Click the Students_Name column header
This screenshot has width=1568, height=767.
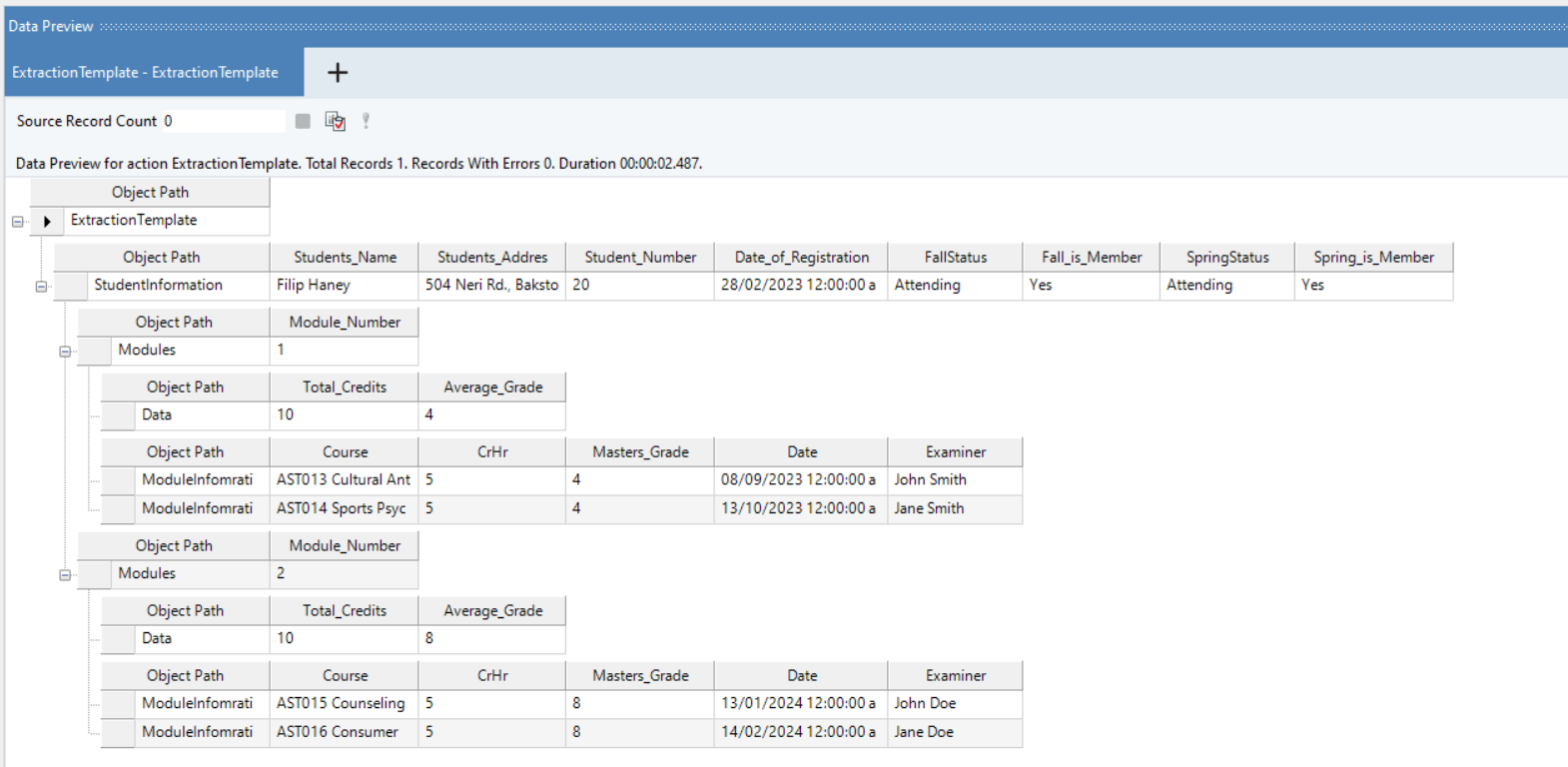pyautogui.click(x=345, y=258)
